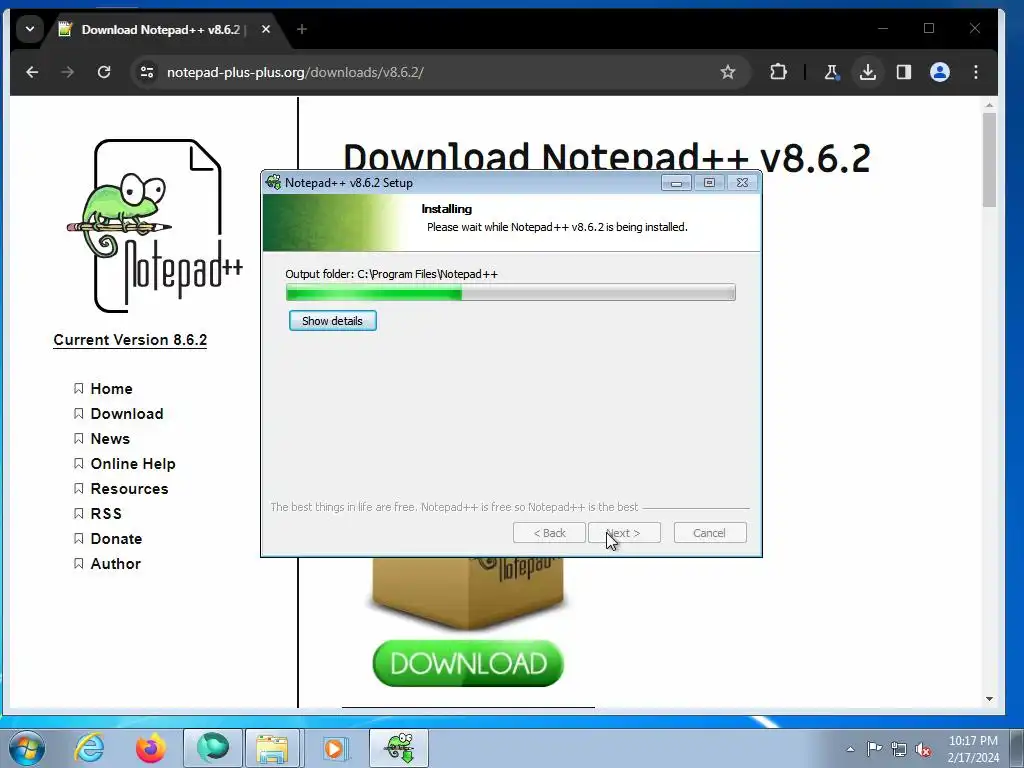Go to Home in the sidebar
The width and height of the screenshot is (1024, 768).
(x=112, y=389)
